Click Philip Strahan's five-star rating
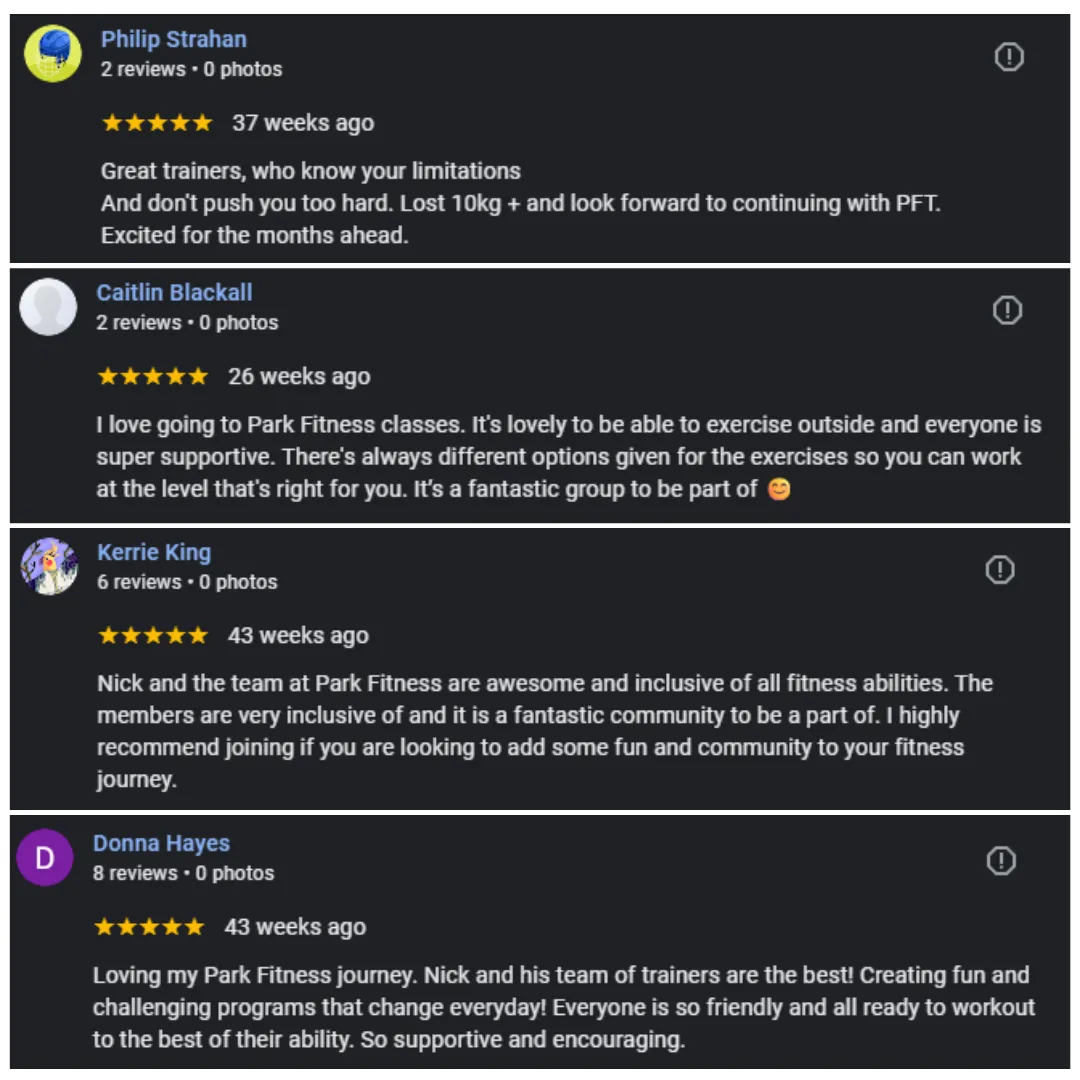 click(157, 123)
